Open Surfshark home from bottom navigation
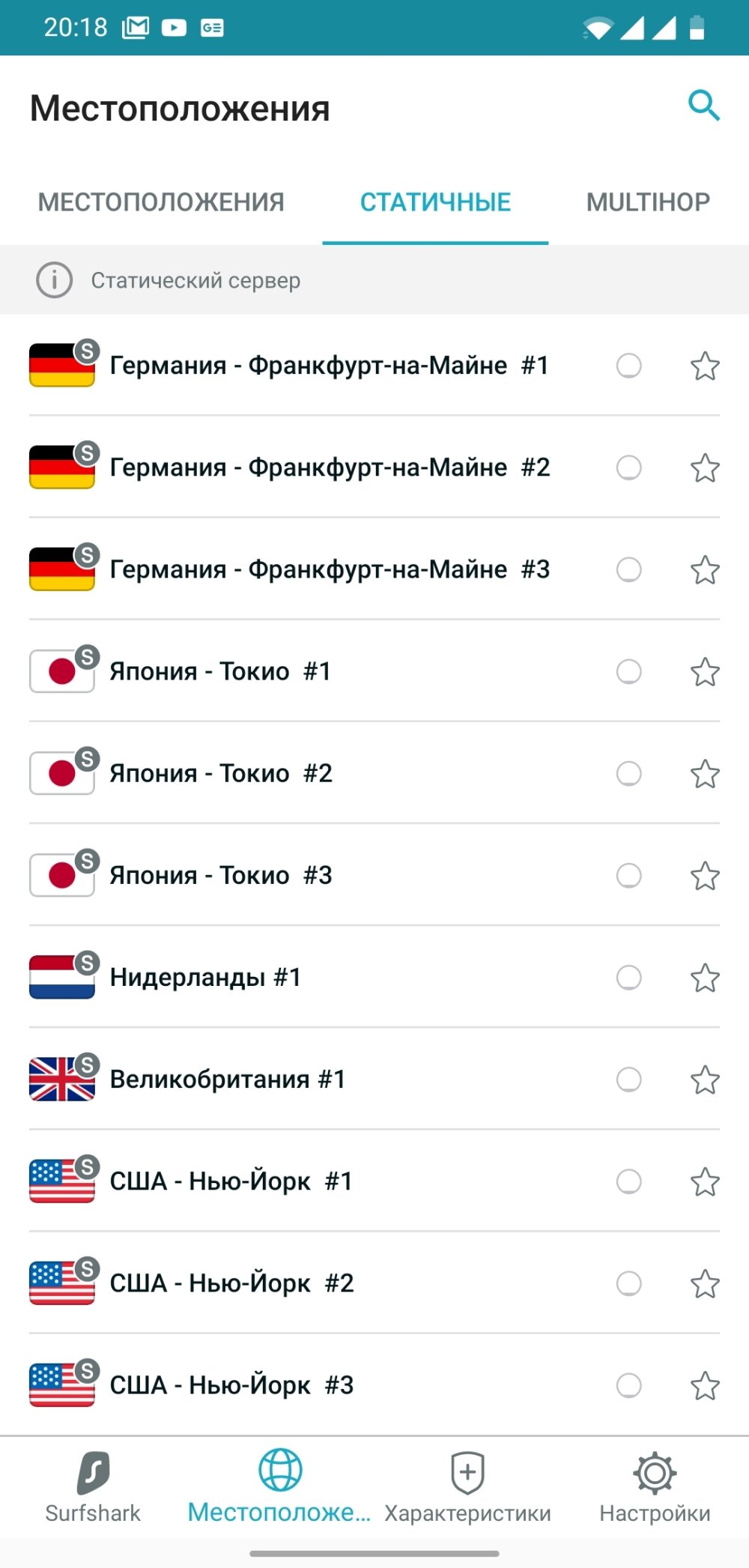The image size is (749, 1568). [x=93, y=1487]
